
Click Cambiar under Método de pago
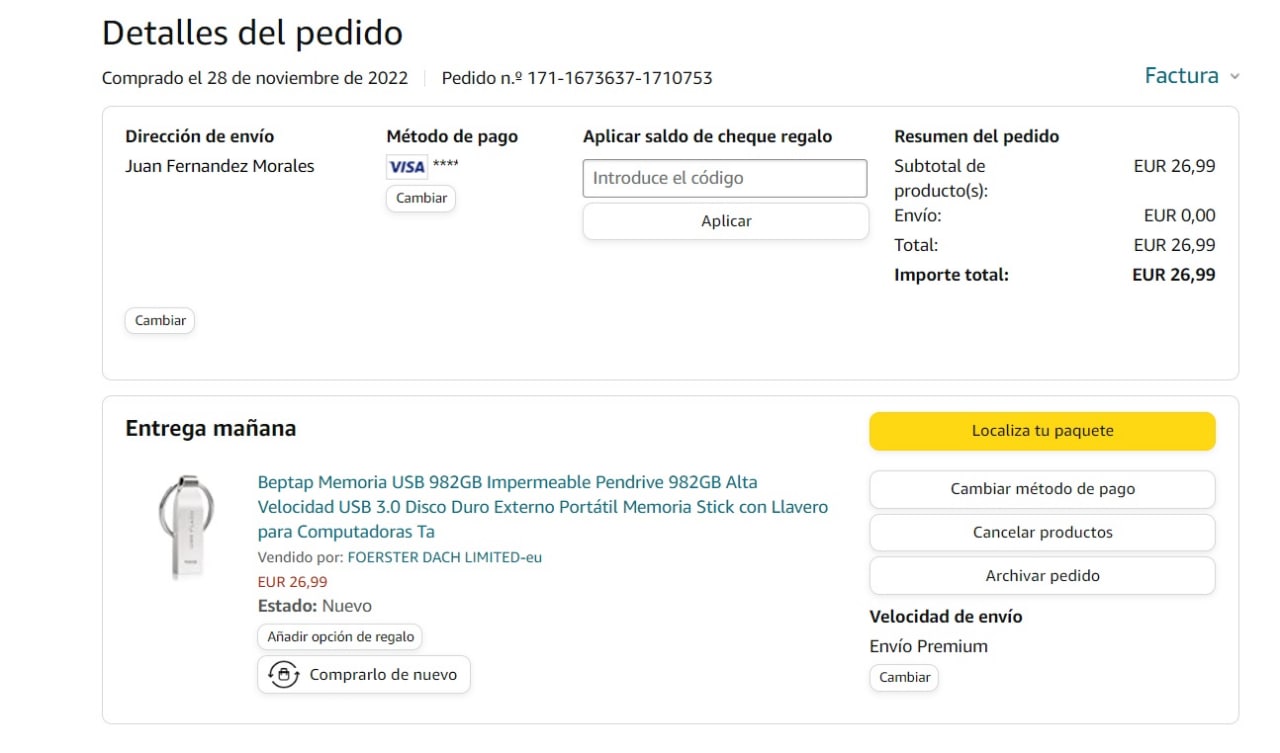click(421, 198)
